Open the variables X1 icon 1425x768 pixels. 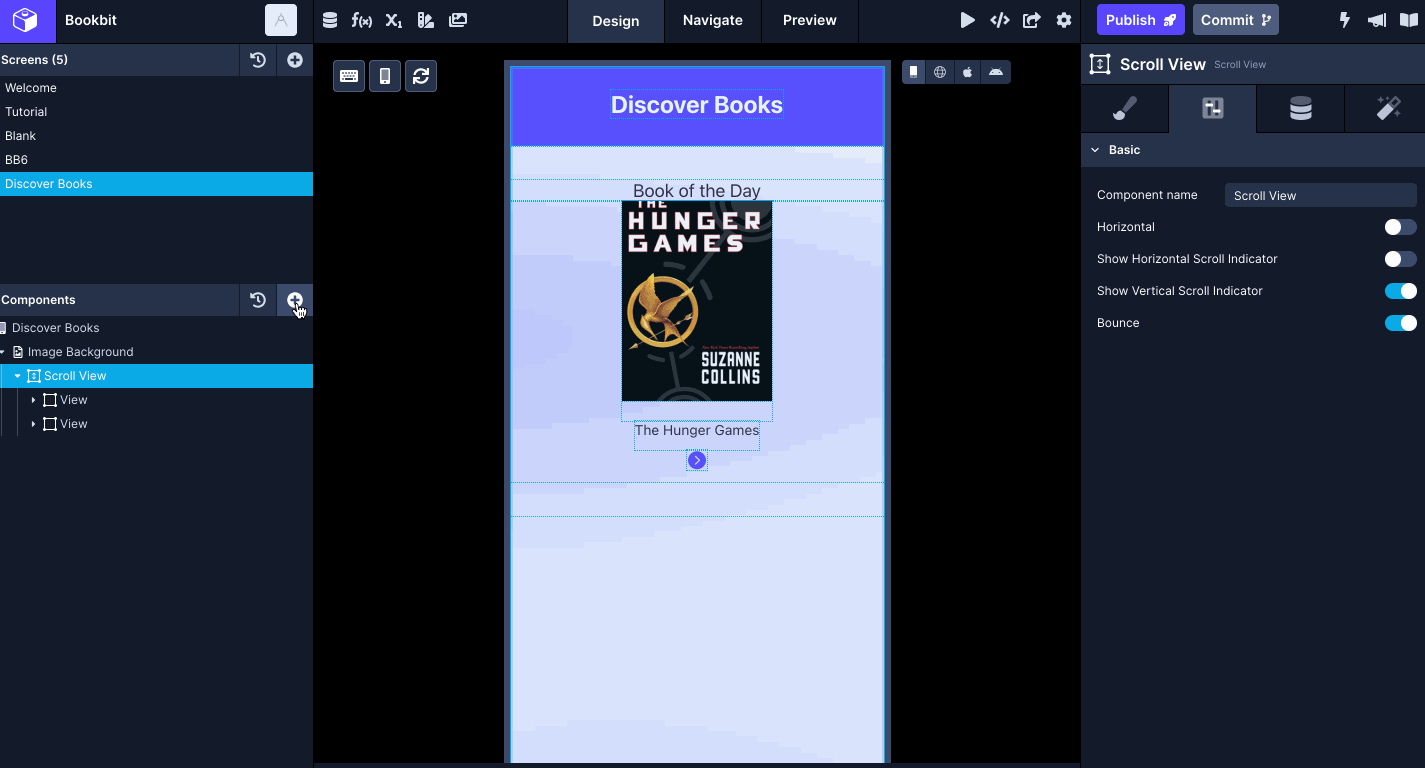[394, 20]
